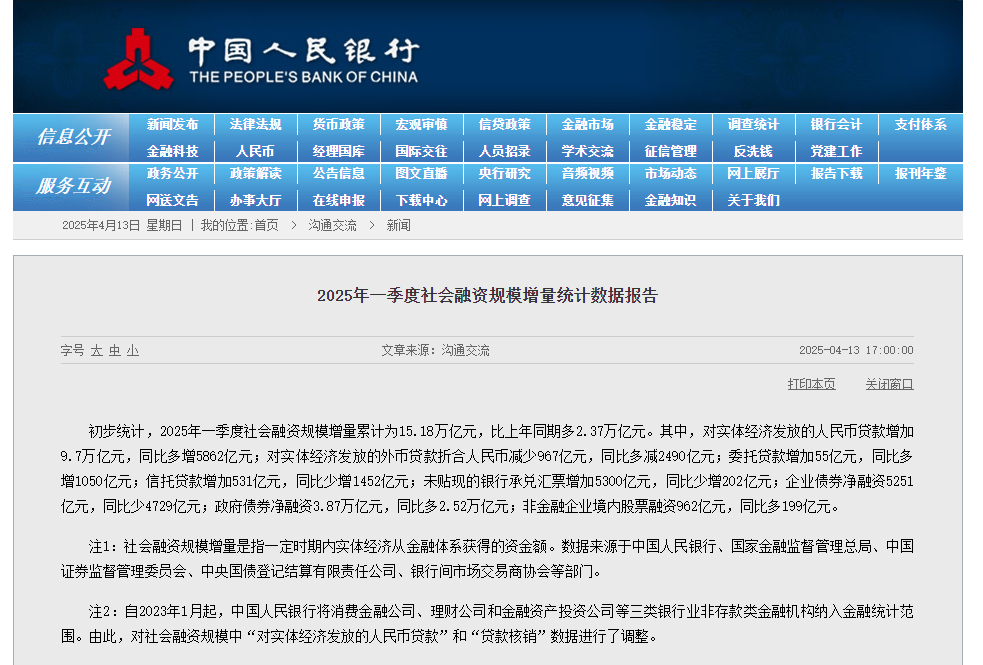
Task: Open the 调查统计 menu item
Action: click(x=753, y=125)
